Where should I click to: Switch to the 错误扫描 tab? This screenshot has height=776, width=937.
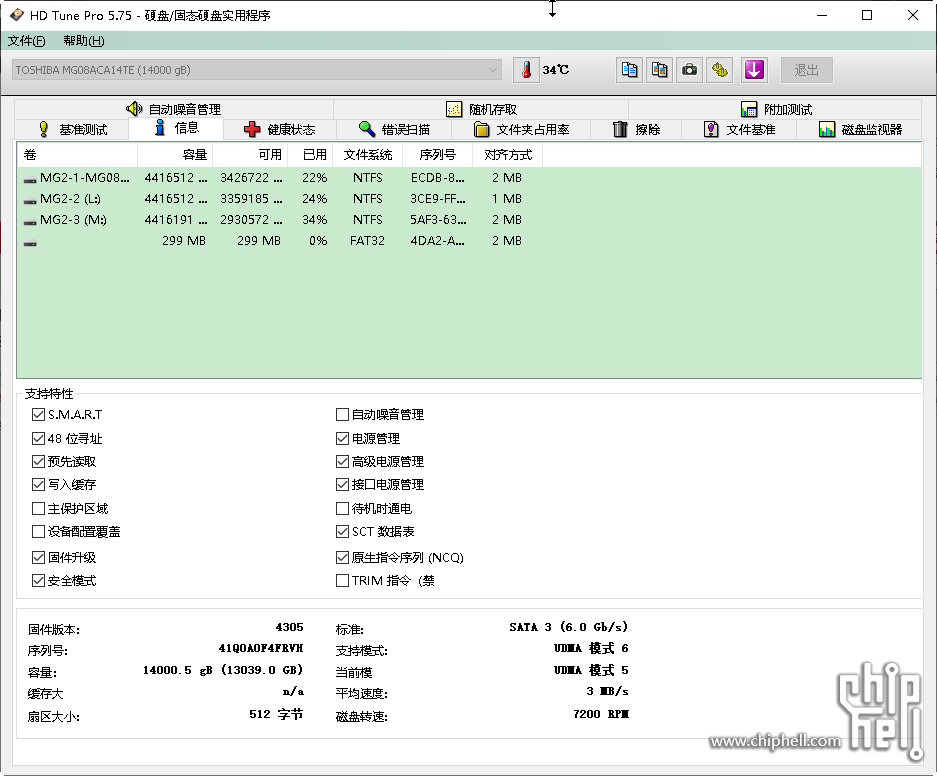(x=394, y=129)
